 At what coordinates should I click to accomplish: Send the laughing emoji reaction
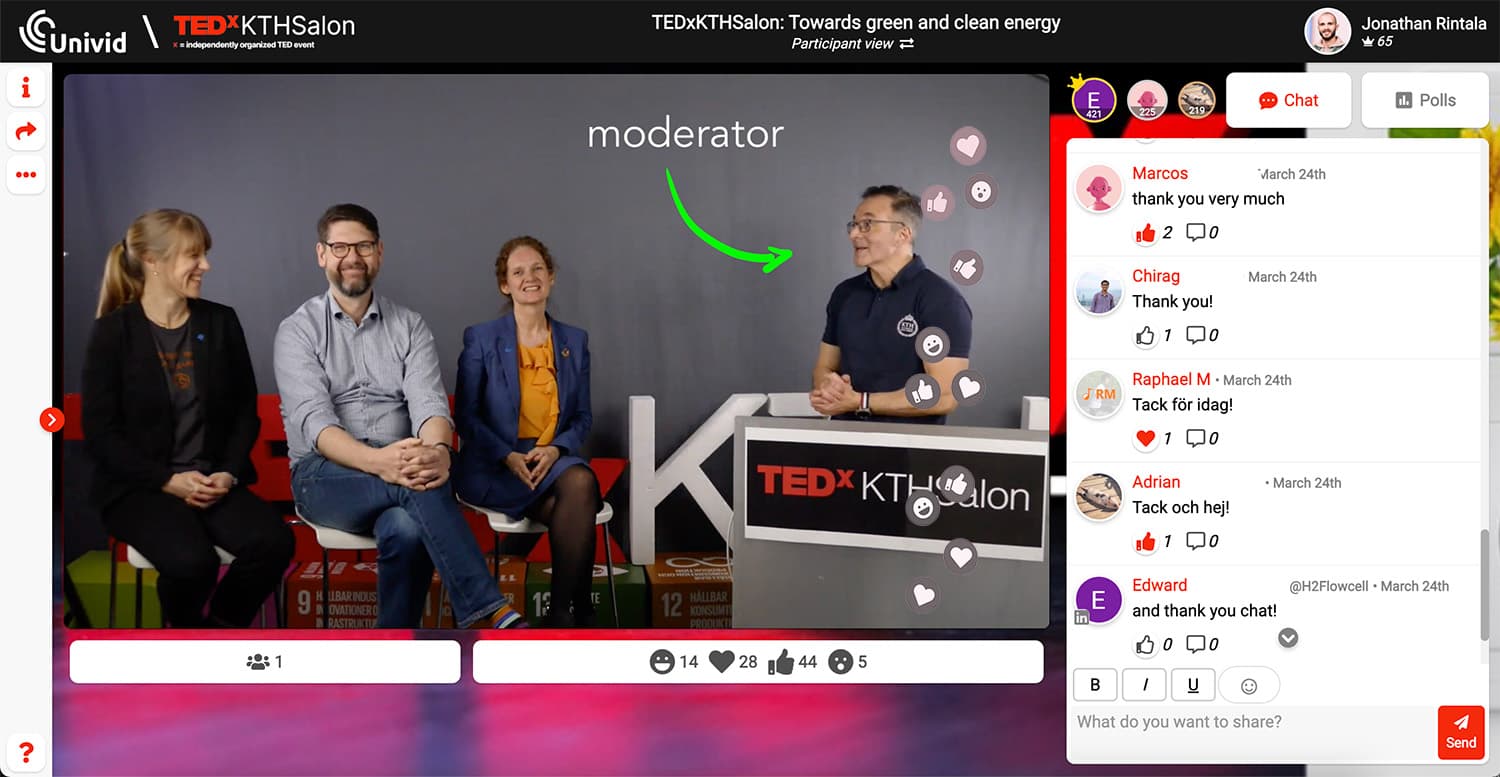662,662
